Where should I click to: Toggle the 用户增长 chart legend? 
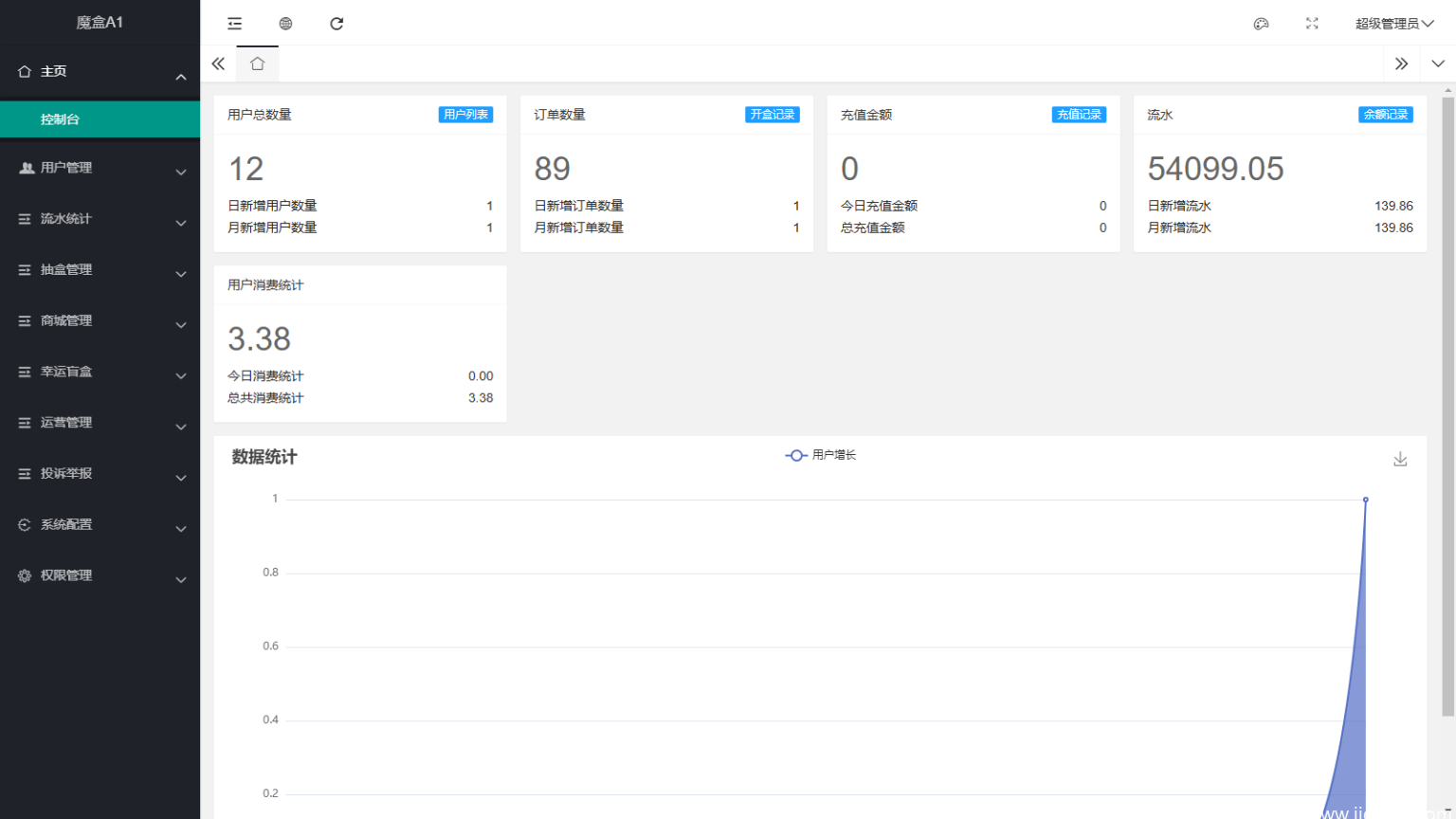pos(820,455)
